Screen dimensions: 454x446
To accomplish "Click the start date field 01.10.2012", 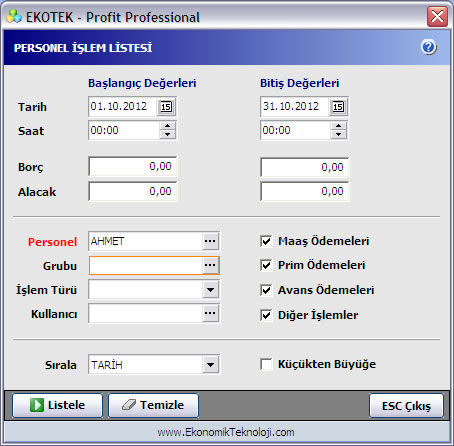I will coord(123,107).
